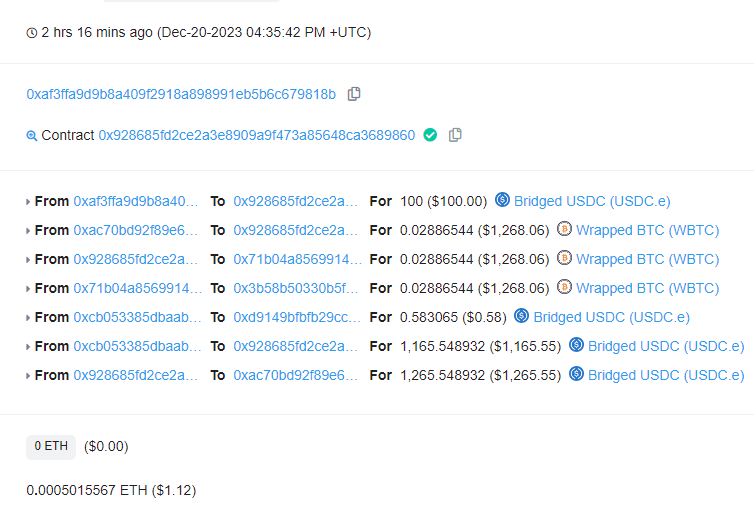The height and width of the screenshot is (519, 754).
Task: Click WBTC icon in row from 0xac70bd92f89e6
Action: (x=565, y=228)
